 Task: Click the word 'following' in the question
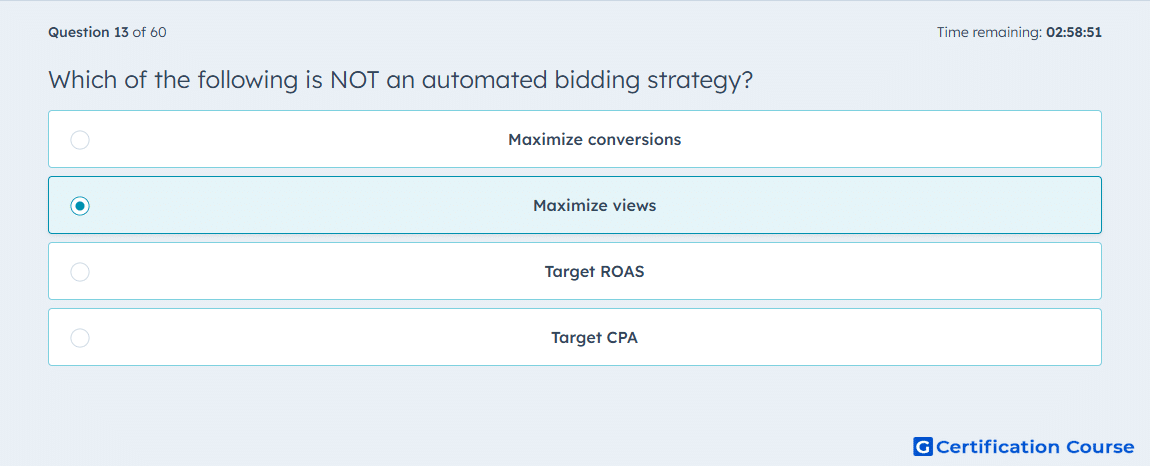point(247,80)
